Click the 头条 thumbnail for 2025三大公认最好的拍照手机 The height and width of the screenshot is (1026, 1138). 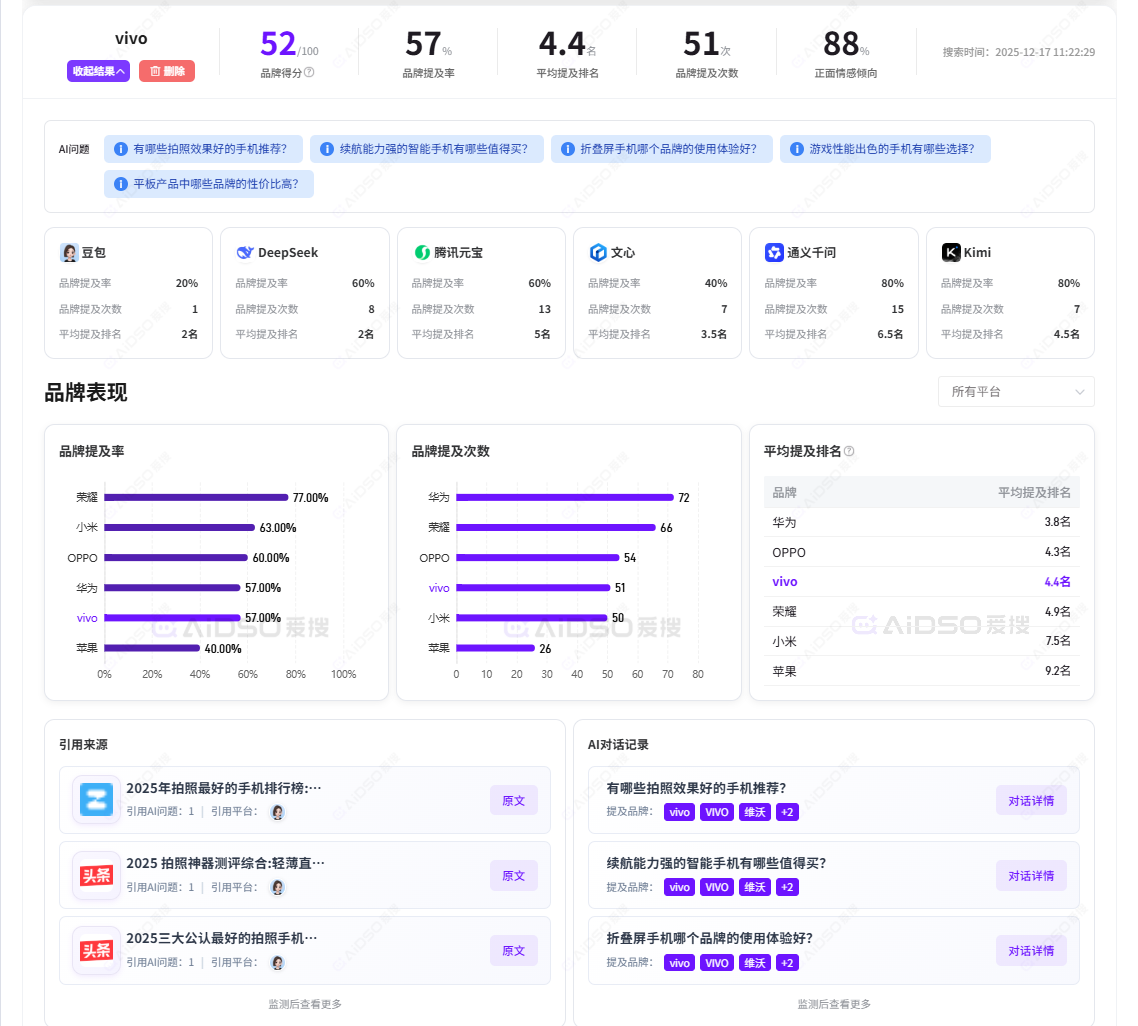pos(97,951)
